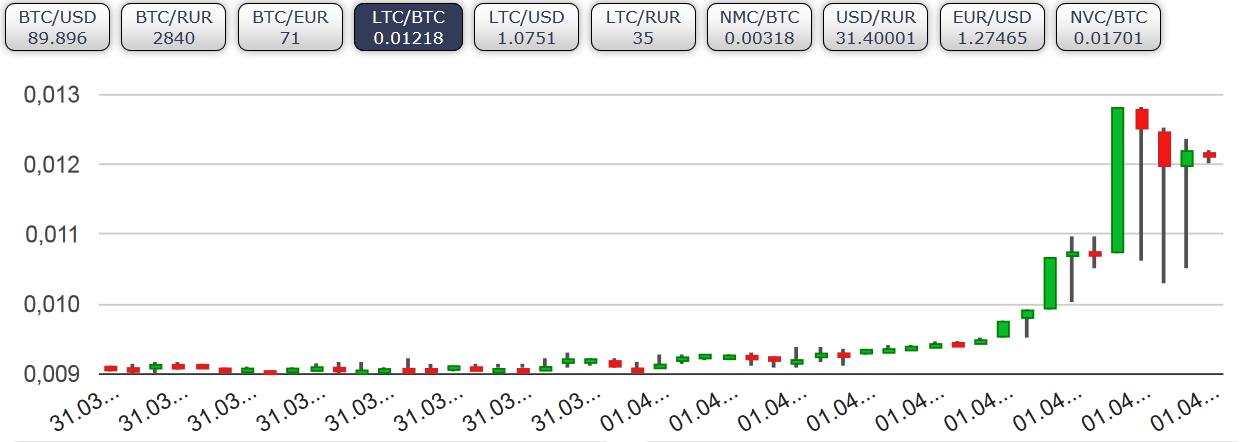1246x442 pixels.
Task: Select the BTC/EUR pair tab
Action: coord(290,27)
